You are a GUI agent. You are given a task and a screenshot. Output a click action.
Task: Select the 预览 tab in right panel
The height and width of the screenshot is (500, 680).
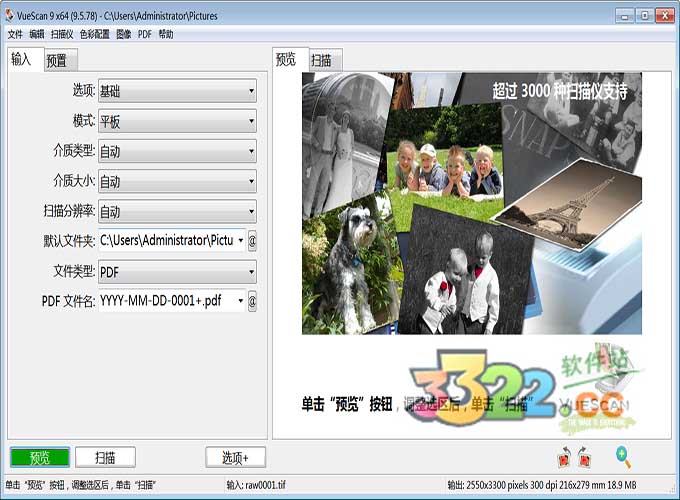point(291,59)
